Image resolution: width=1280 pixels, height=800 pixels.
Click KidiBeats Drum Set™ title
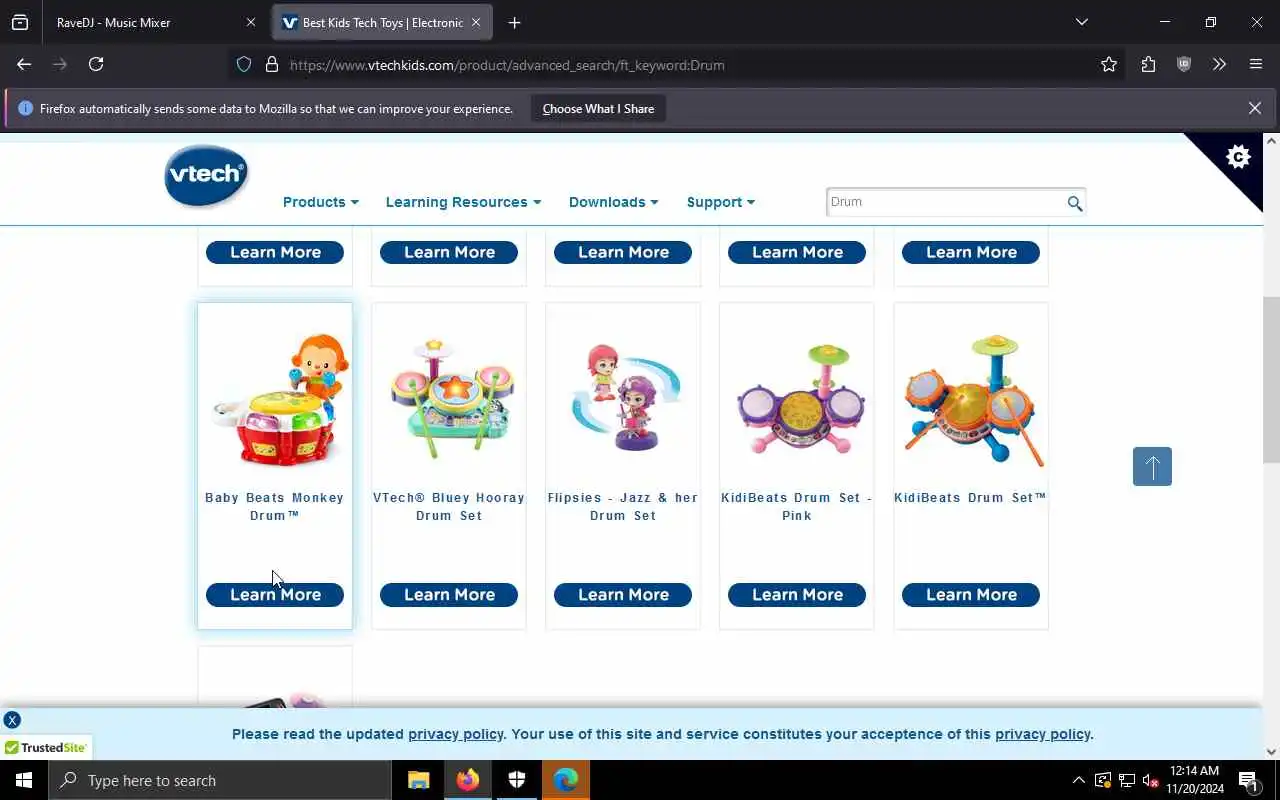pyautogui.click(x=971, y=497)
